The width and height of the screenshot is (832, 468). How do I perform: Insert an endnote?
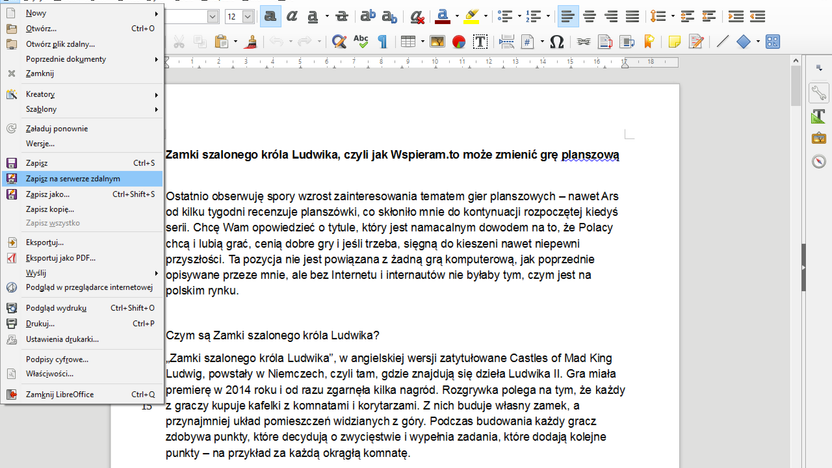pos(627,41)
